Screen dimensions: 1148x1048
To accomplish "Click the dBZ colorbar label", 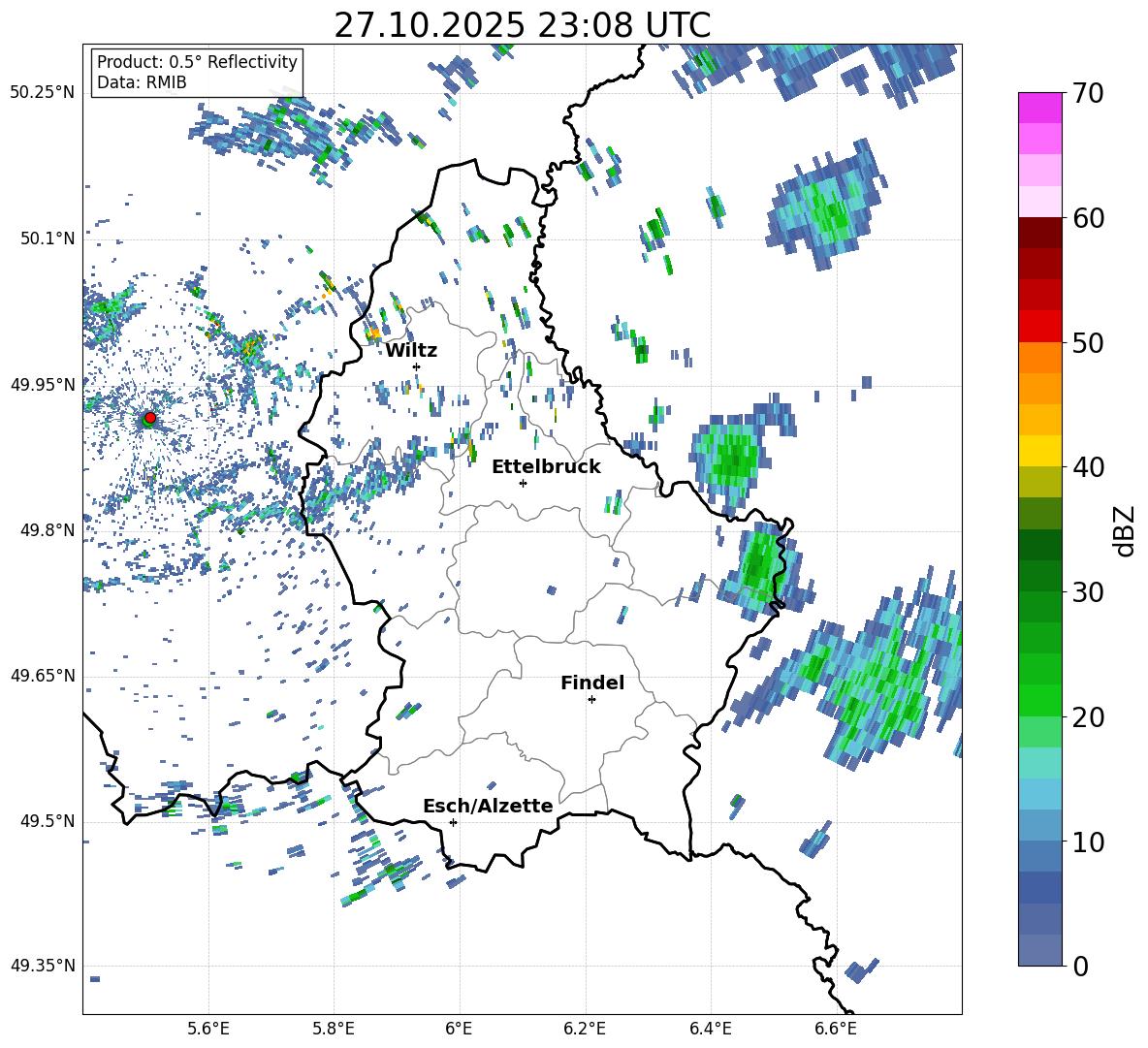I will click(x=1126, y=530).
